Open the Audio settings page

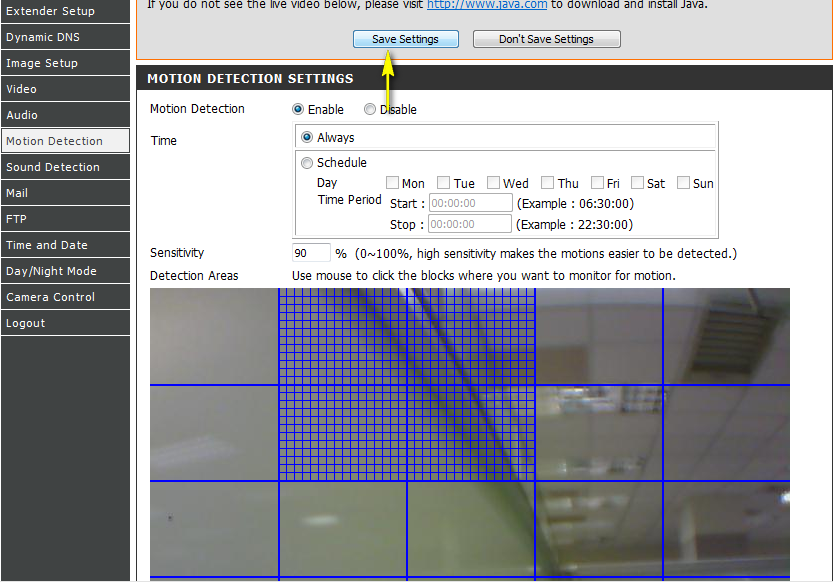pos(65,115)
